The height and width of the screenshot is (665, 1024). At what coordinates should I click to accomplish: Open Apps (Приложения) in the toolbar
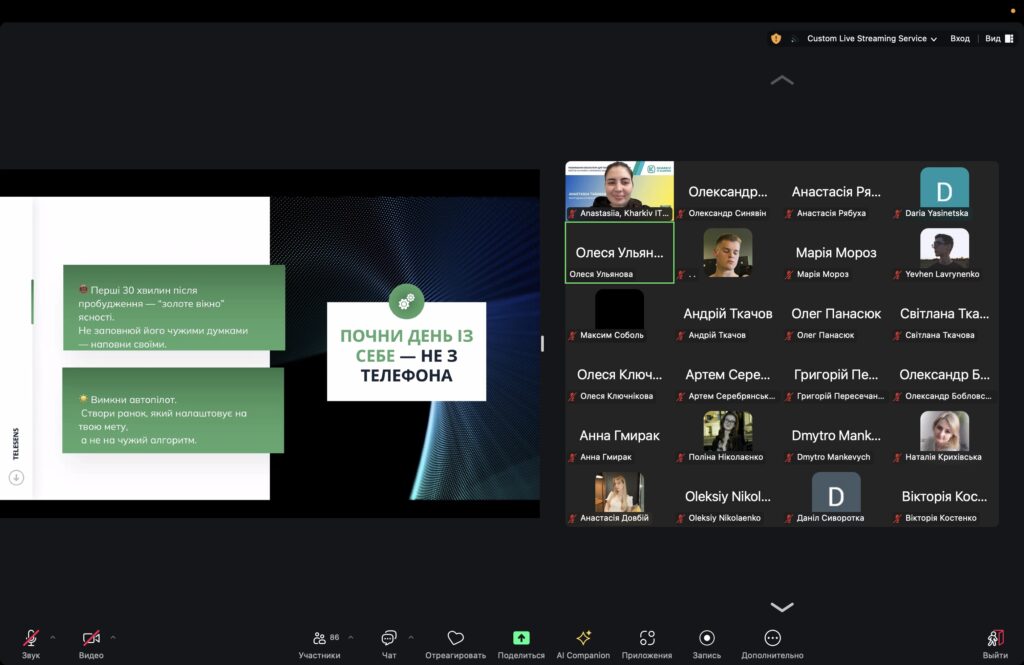pos(646,638)
